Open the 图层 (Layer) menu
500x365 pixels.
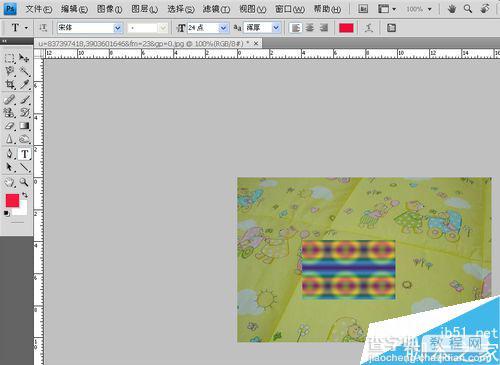(x=145, y=9)
